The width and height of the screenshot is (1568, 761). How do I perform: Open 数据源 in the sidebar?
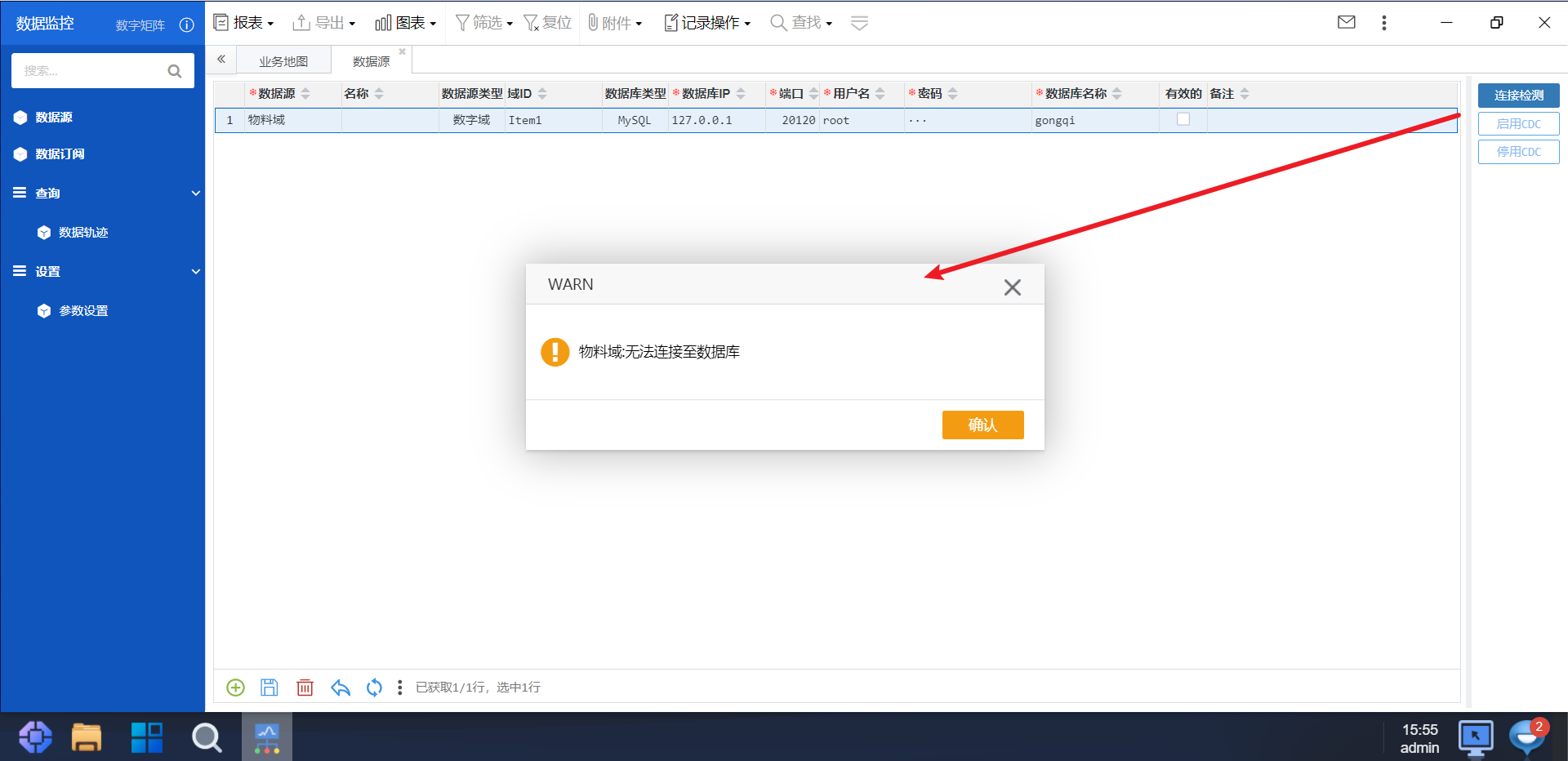(54, 118)
